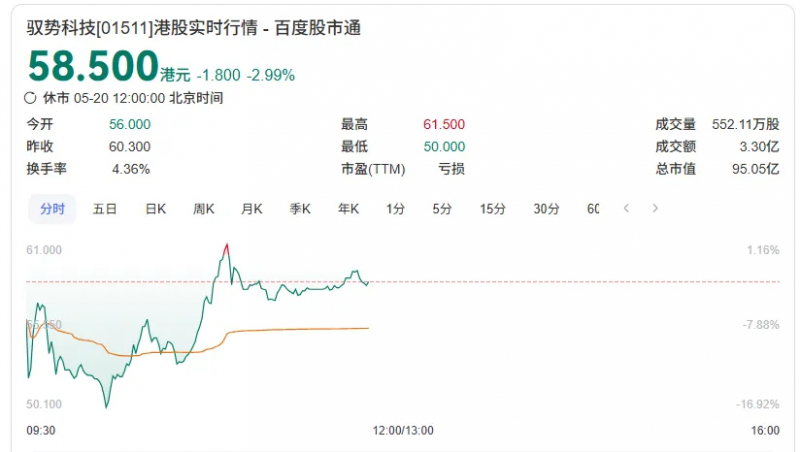Click the change value -1.800
Viewport: 800px width, 452px height.
pyautogui.click(x=218, y=75)
